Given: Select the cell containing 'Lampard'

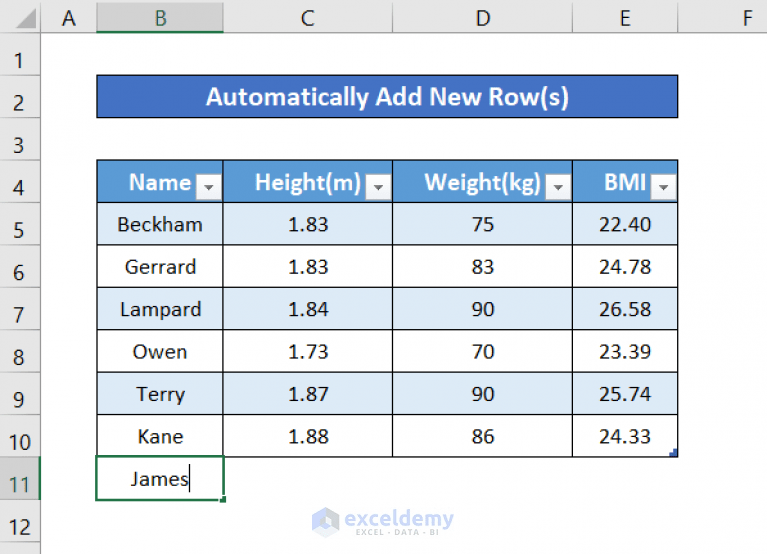Looking at the screenshot, I should [x=160, y=309].
